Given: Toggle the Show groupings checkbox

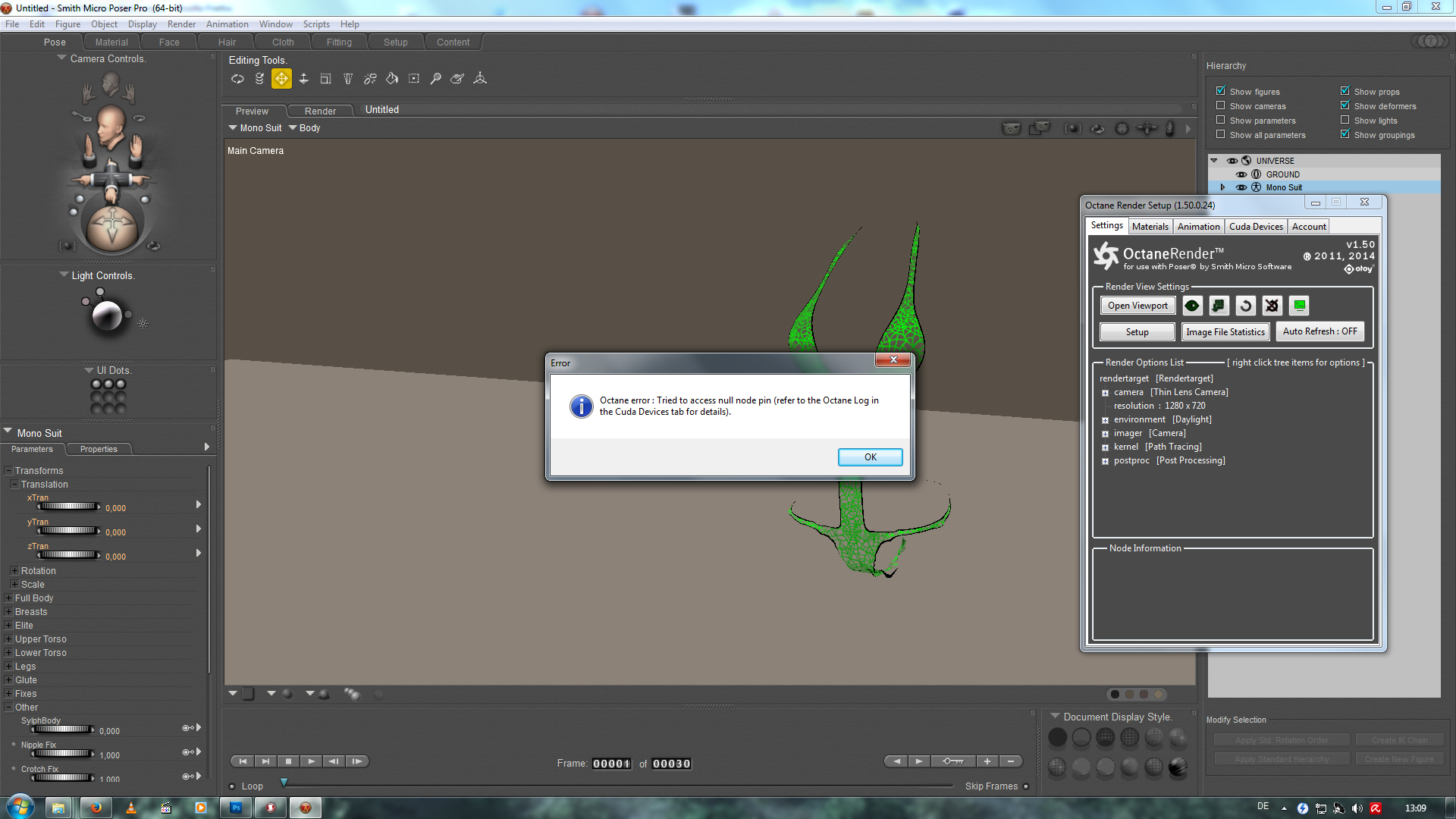Looking at the screenshot, I should coord(1345,134).
